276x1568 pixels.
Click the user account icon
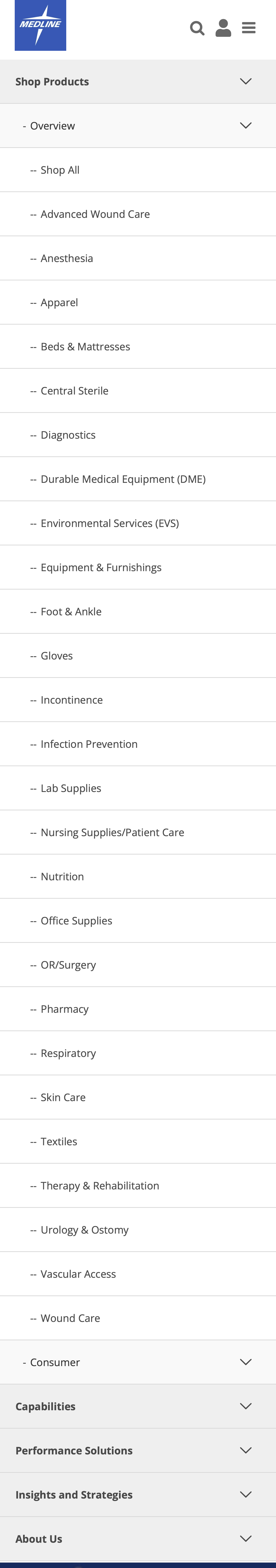[x=223, y=28]
